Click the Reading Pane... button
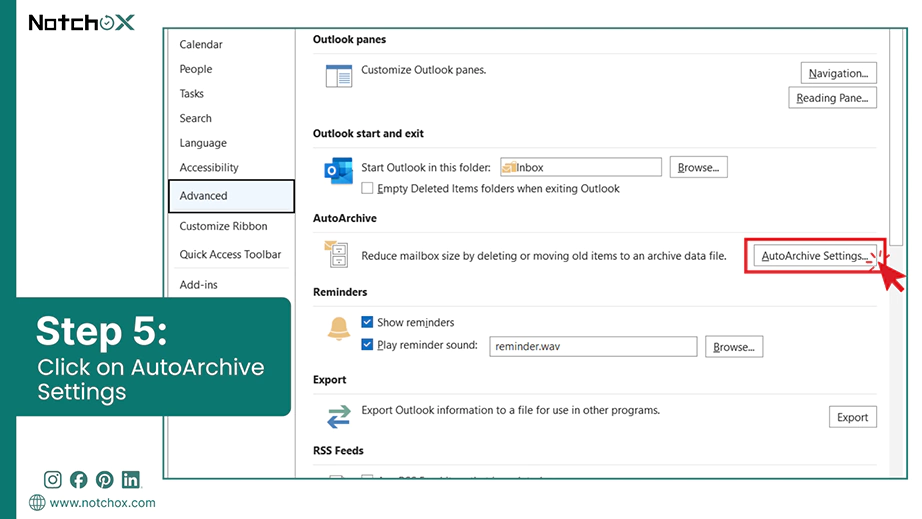Screen dimensions: 922x519 (x=833, y=98)
